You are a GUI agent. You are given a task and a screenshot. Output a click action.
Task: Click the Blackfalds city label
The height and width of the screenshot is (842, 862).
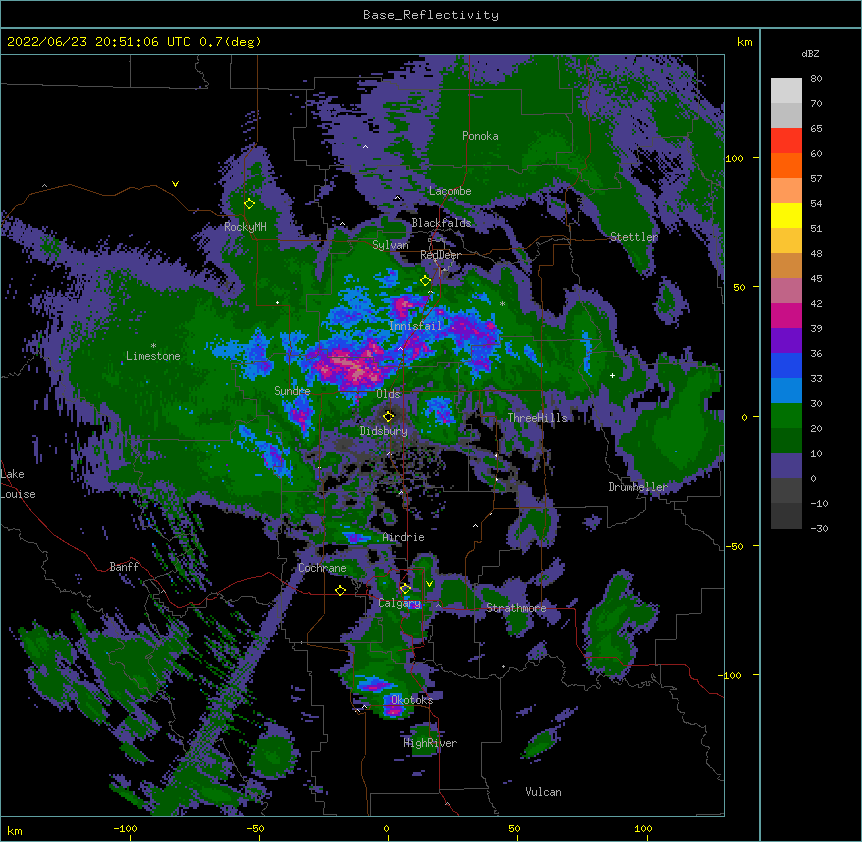(441, 223)
